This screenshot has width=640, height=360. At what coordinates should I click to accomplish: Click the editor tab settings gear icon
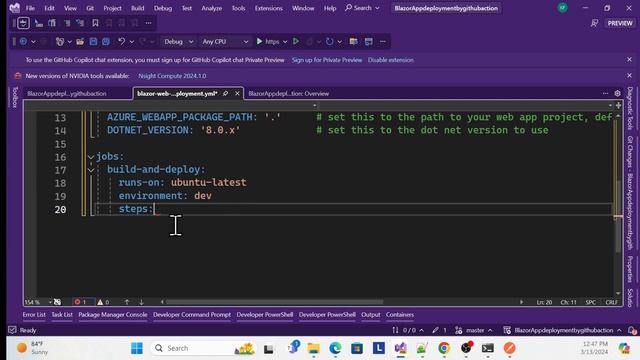(618, 93)
